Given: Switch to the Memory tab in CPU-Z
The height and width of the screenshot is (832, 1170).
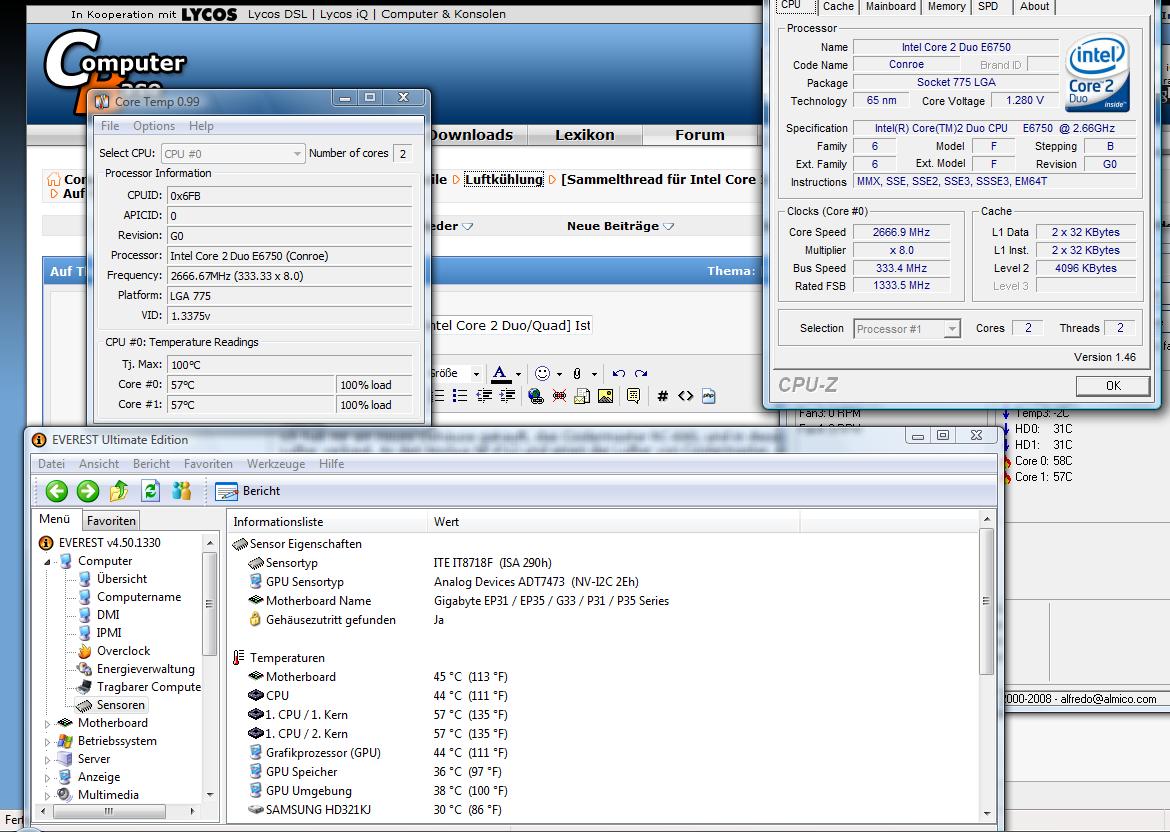Looking at the screenshot, I should [946, 6].
